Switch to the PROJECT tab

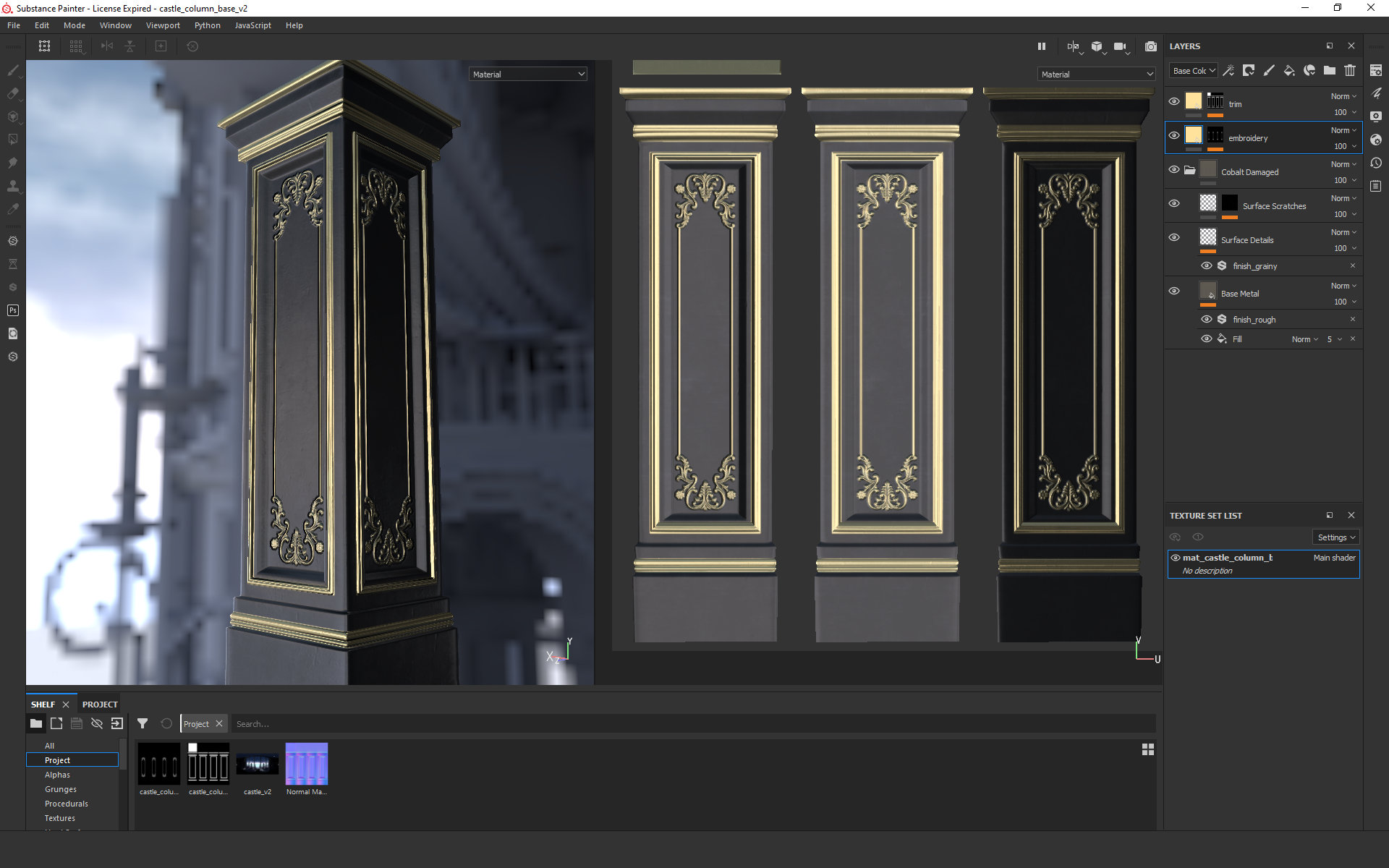click(x=100, y=704)
